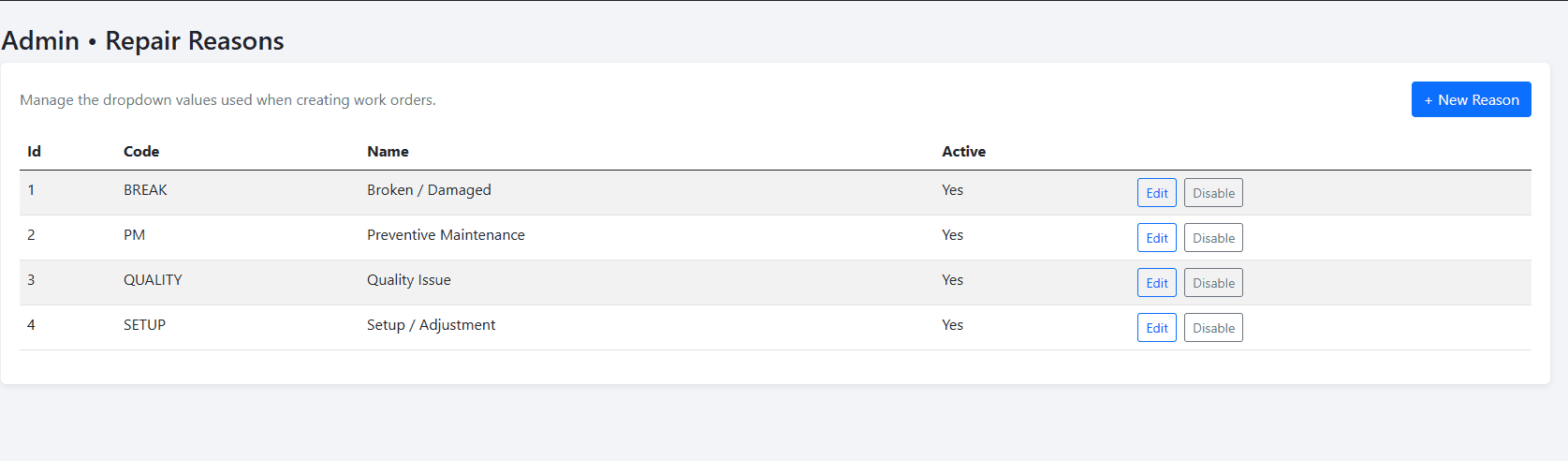Disable the Quality Issue reason
This screenshot has width=1568, height=461.
point(1212,283)
